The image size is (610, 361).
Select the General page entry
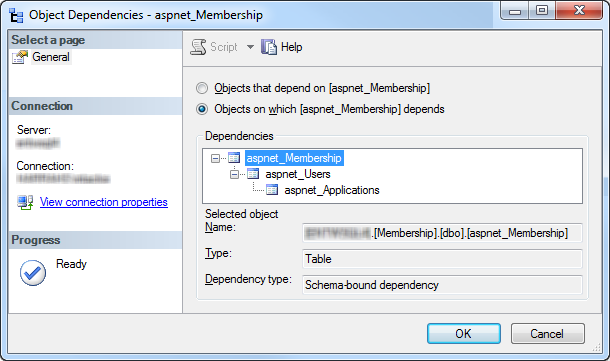[51, 57]
